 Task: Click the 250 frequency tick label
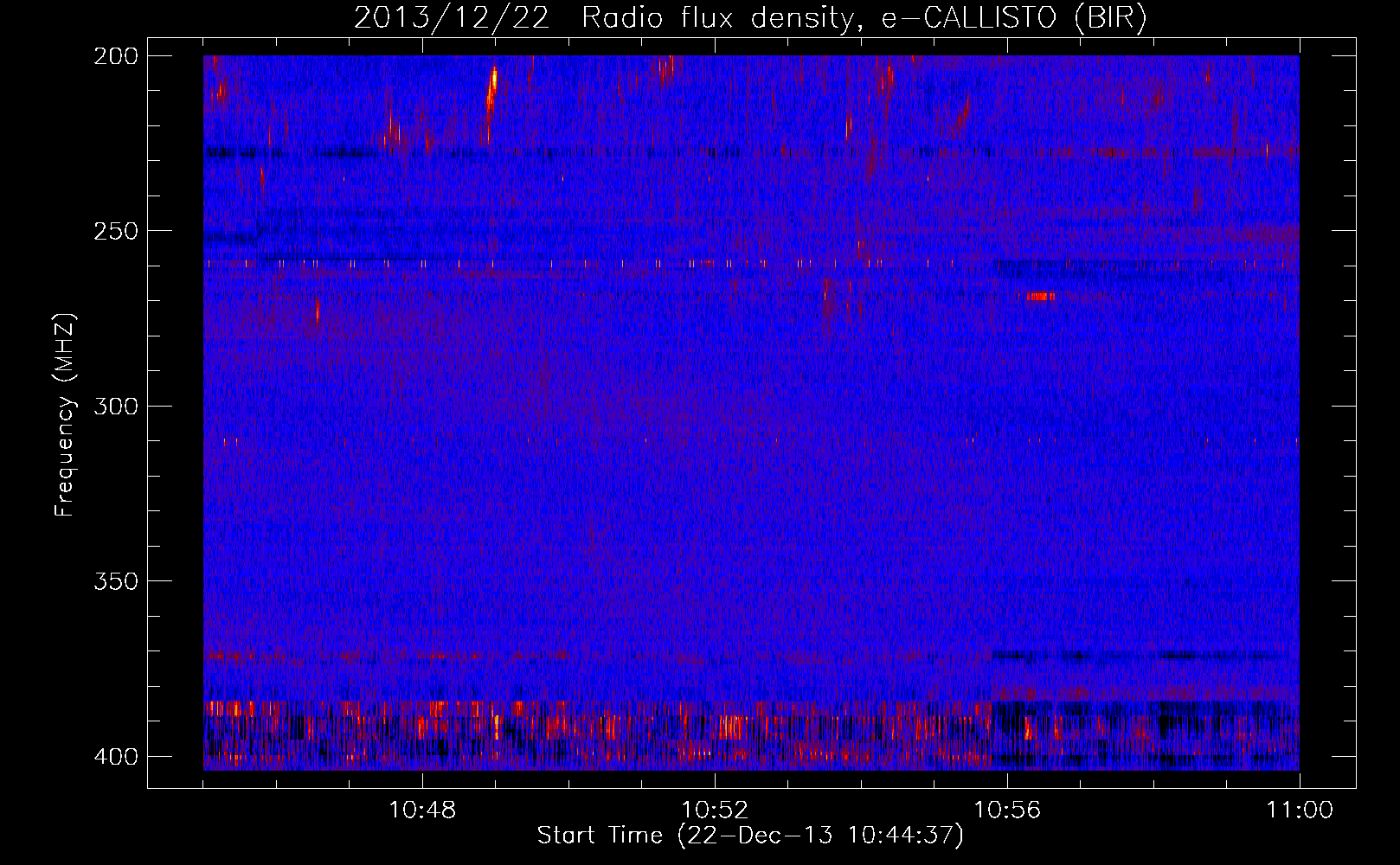point(115,231)
